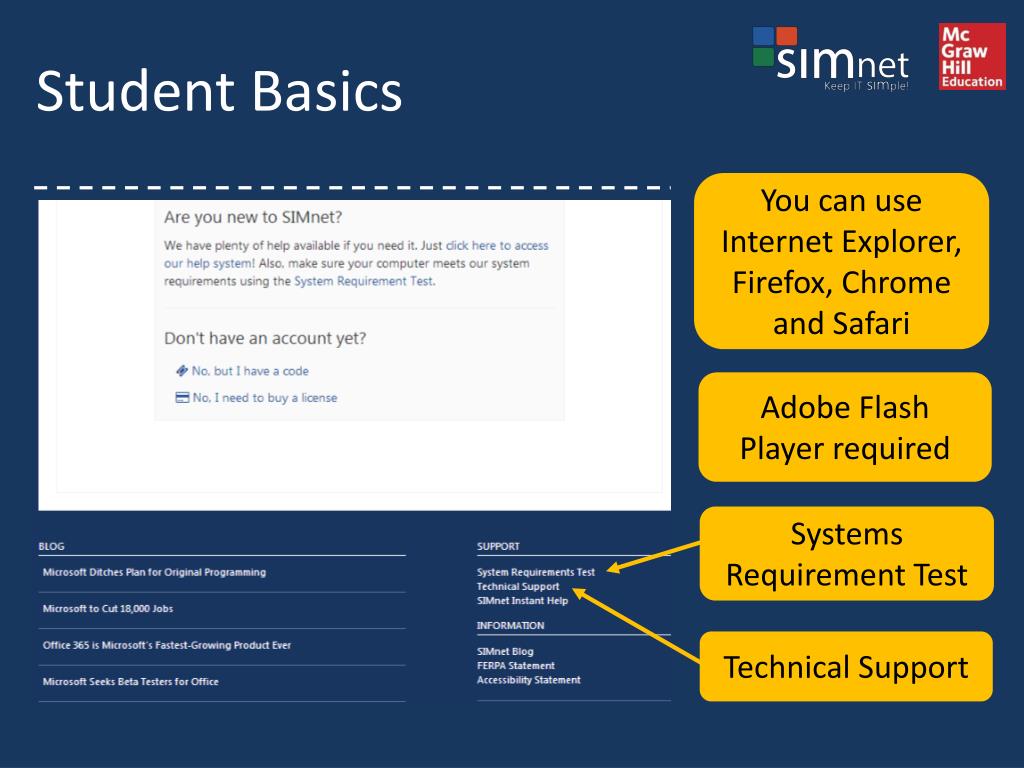
Task: Open 'SIMnet Instant Help' link
Action: click(522, 601)
